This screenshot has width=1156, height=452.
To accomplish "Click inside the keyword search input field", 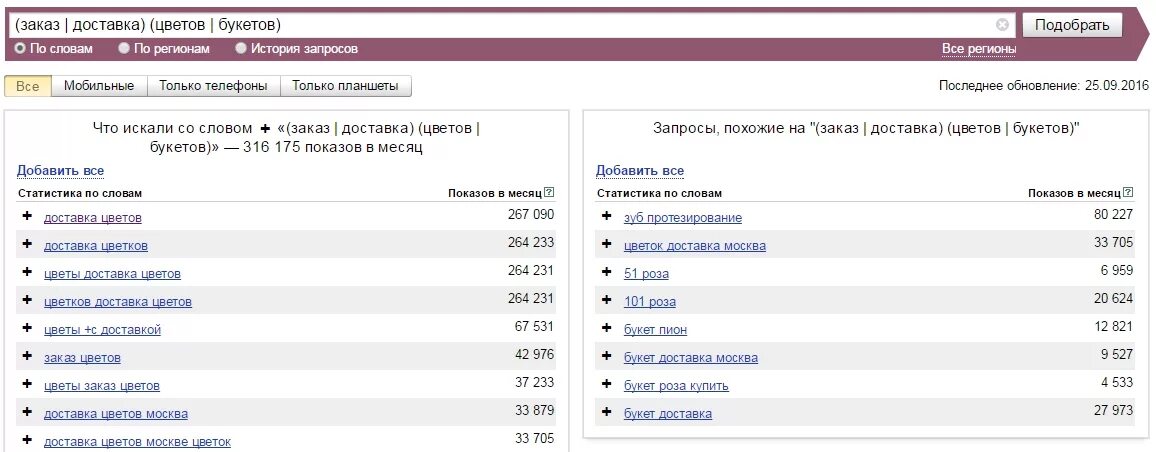I will pos(501,25).
